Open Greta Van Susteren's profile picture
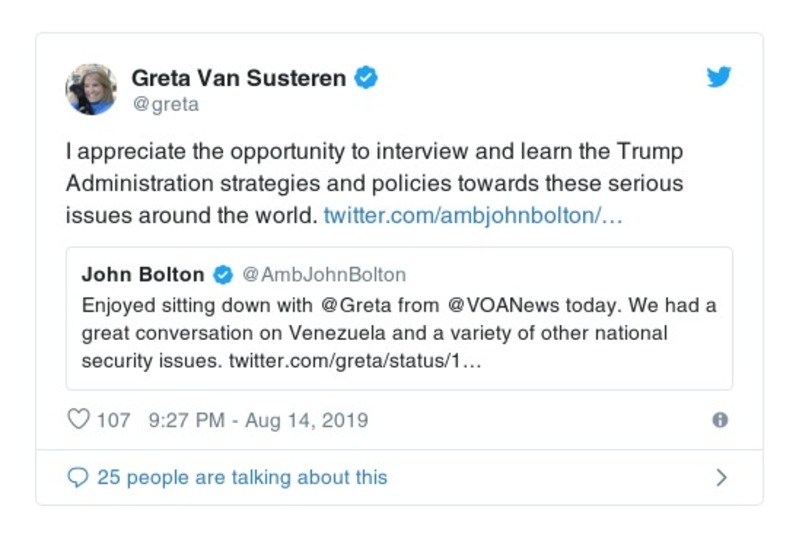The width and height of the screenshot is (799, 538). (x=92, y=89)
